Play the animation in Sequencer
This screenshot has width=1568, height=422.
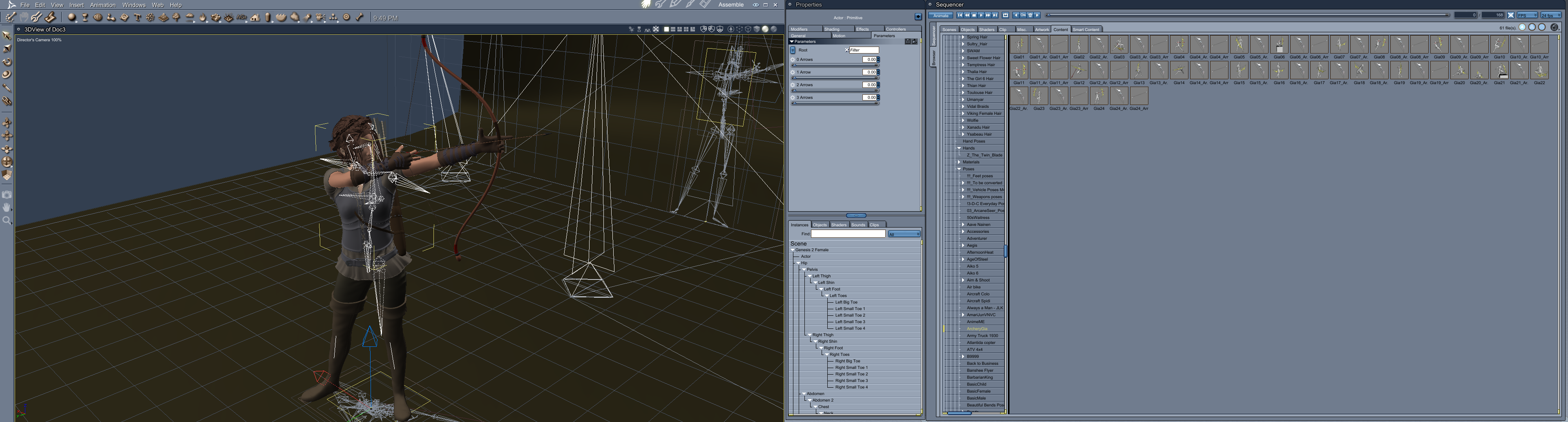(981, 15)
